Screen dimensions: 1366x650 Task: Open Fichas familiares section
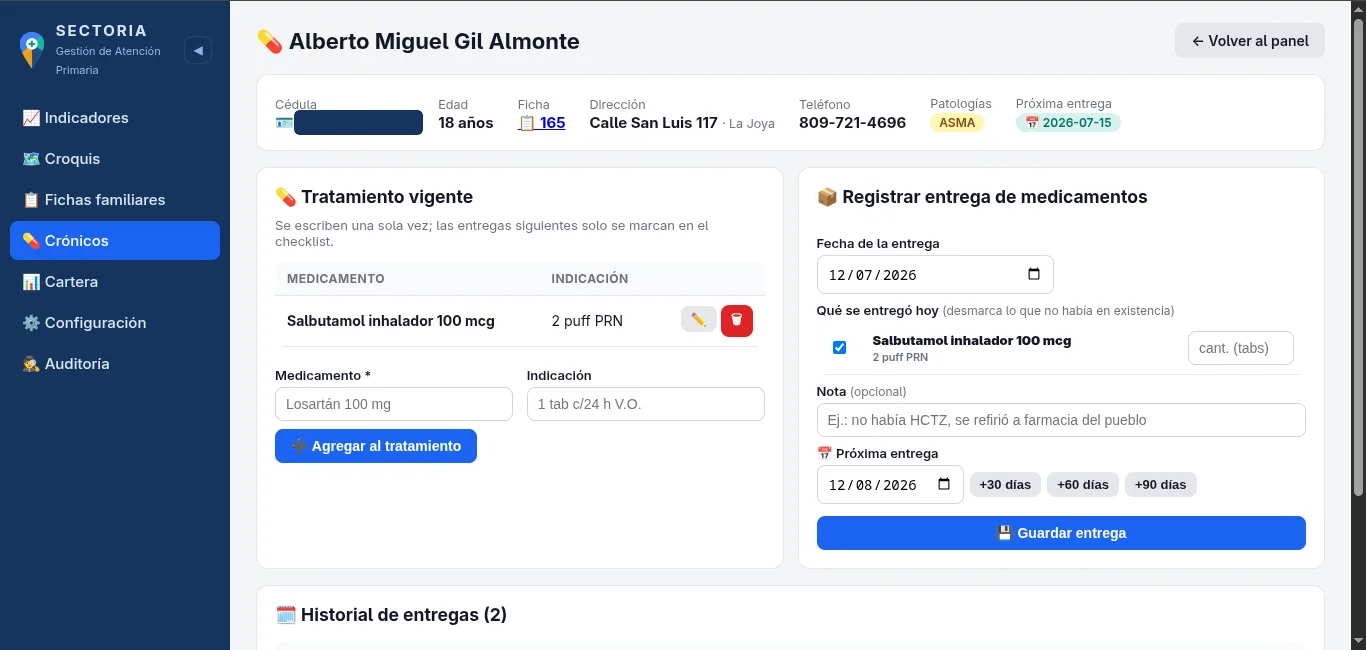coord(115,200)
